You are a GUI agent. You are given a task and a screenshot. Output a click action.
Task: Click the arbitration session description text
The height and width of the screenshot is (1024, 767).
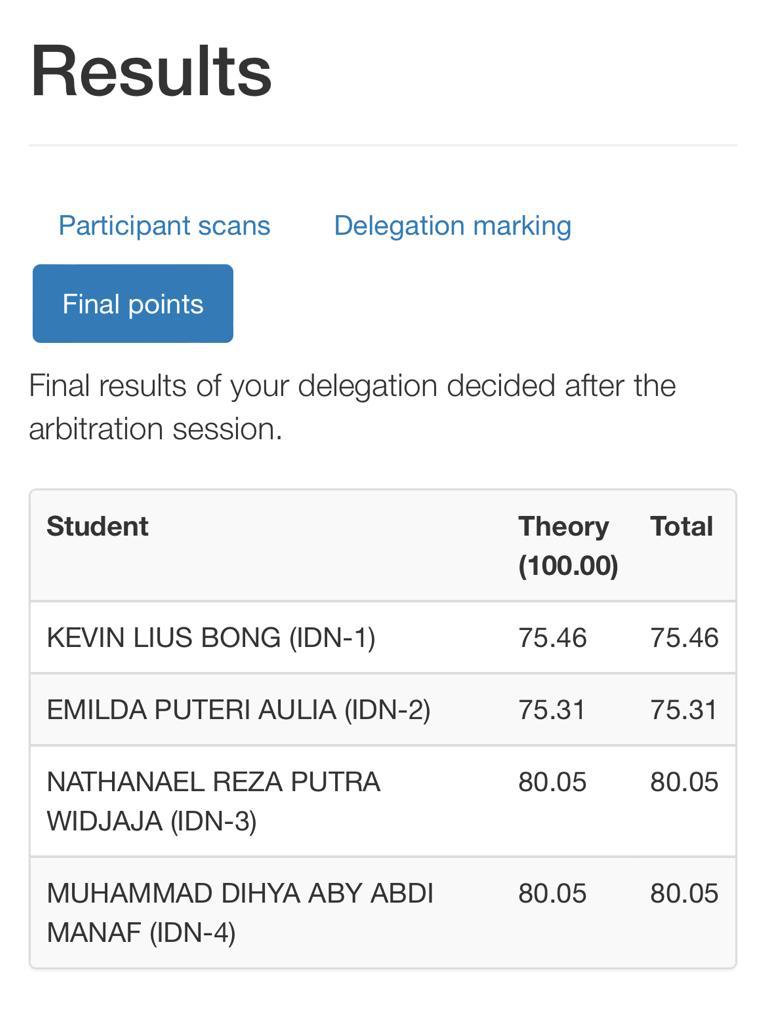[352, 408]
